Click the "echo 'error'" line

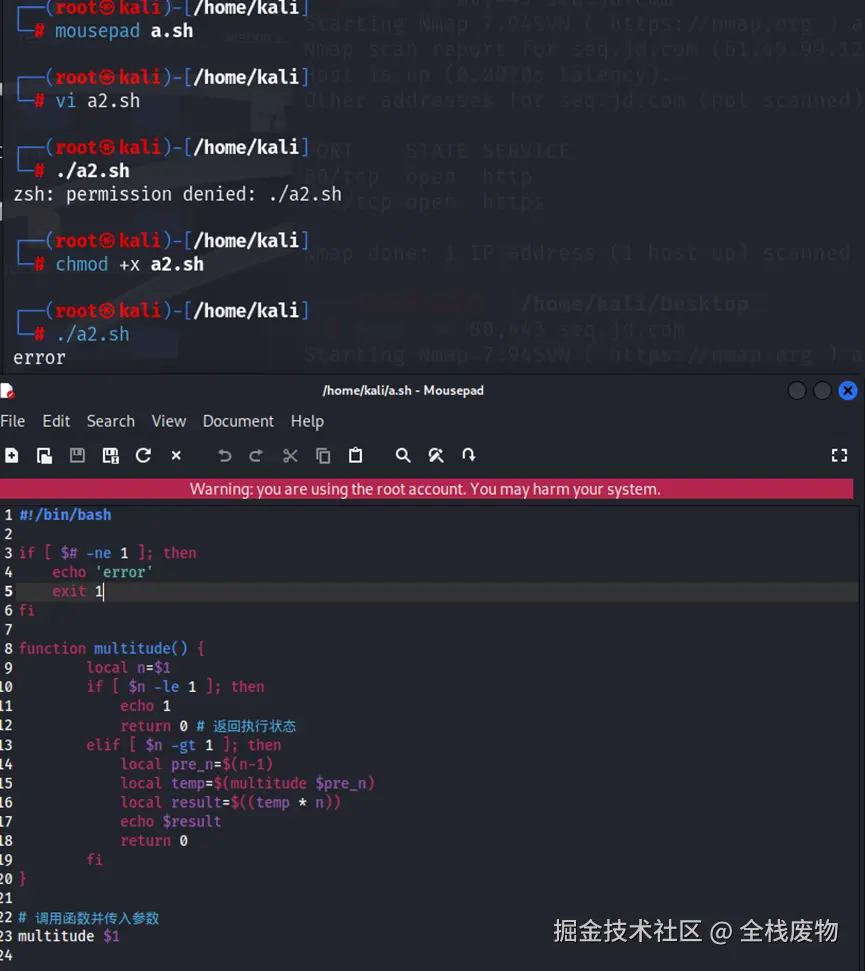point(102,572)
